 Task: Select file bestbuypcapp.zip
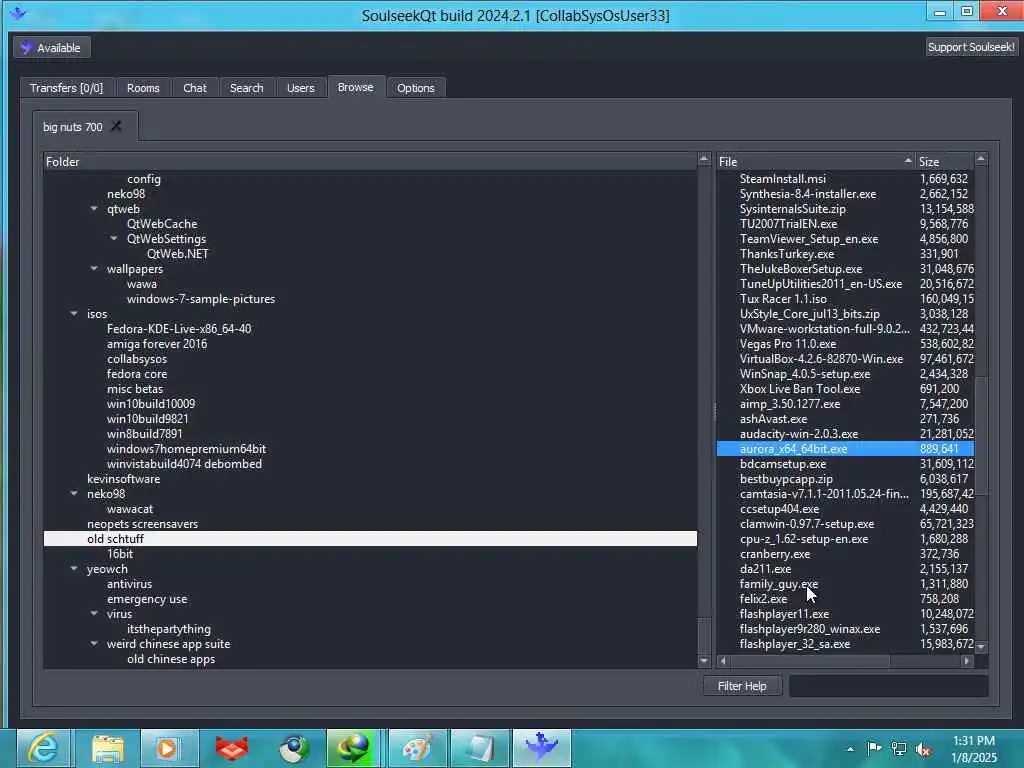786,479
